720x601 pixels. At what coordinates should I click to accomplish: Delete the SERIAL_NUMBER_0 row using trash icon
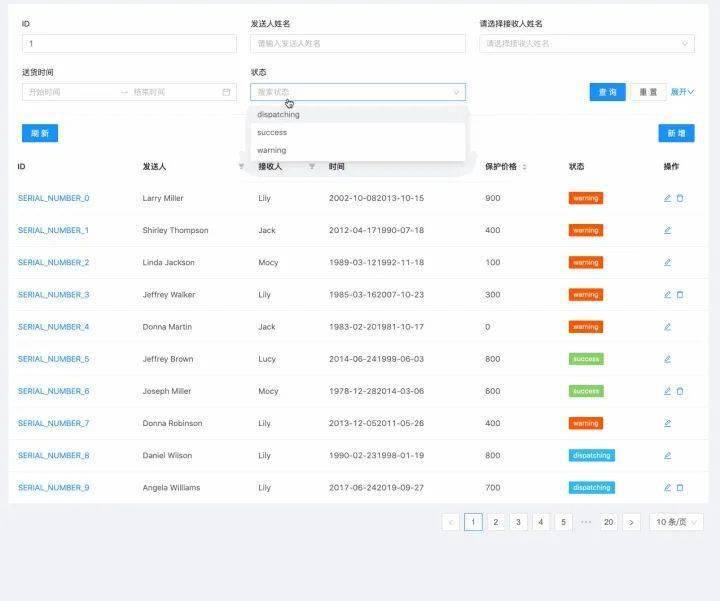coord(680,198)
